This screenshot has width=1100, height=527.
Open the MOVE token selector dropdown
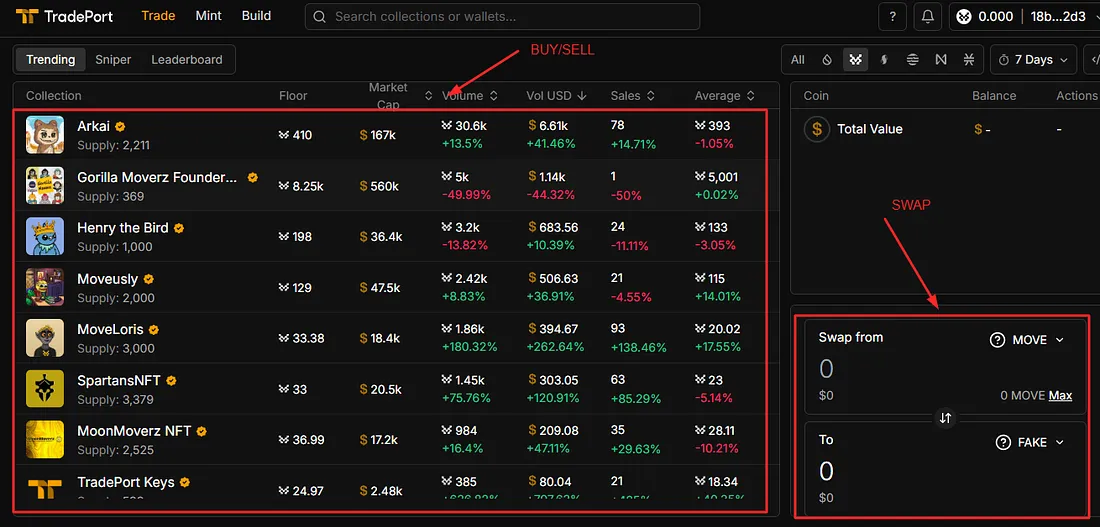click(1027, 340)
